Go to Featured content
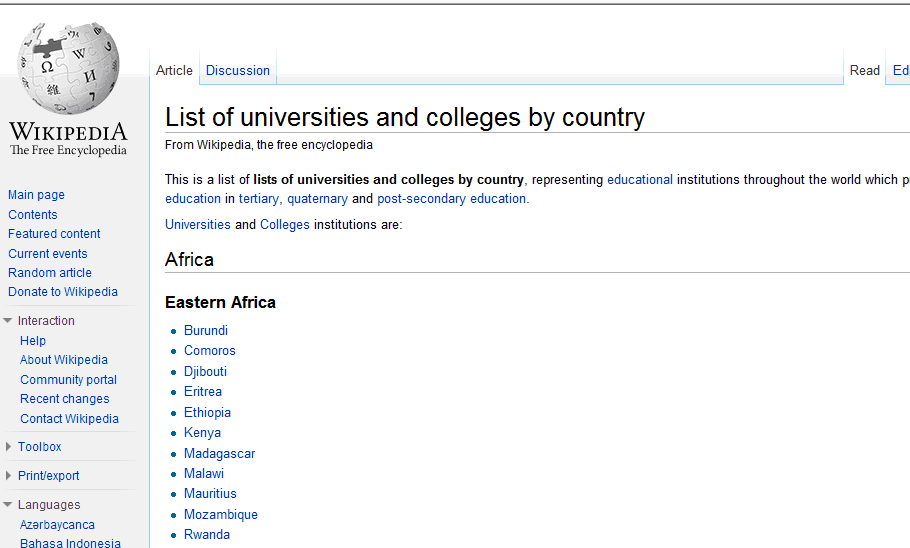This screenshot has height=548, width=910. click(x=54, y=234)
